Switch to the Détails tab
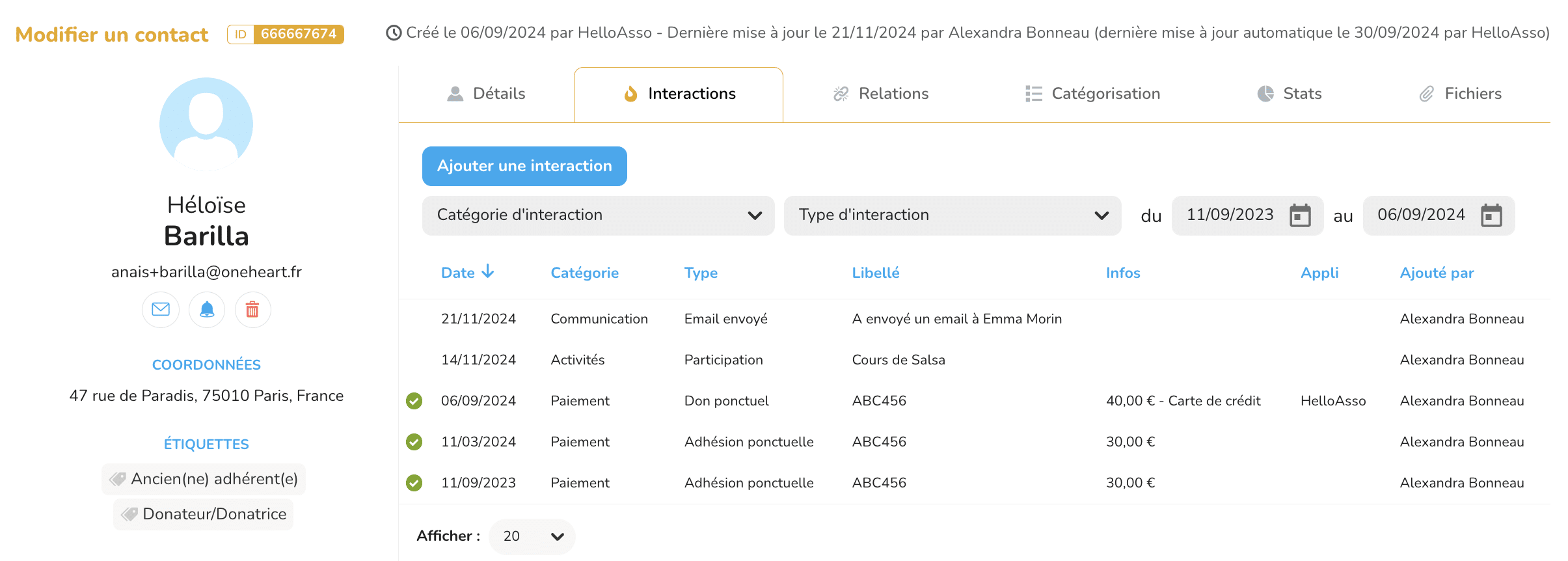 coord(487,94)
